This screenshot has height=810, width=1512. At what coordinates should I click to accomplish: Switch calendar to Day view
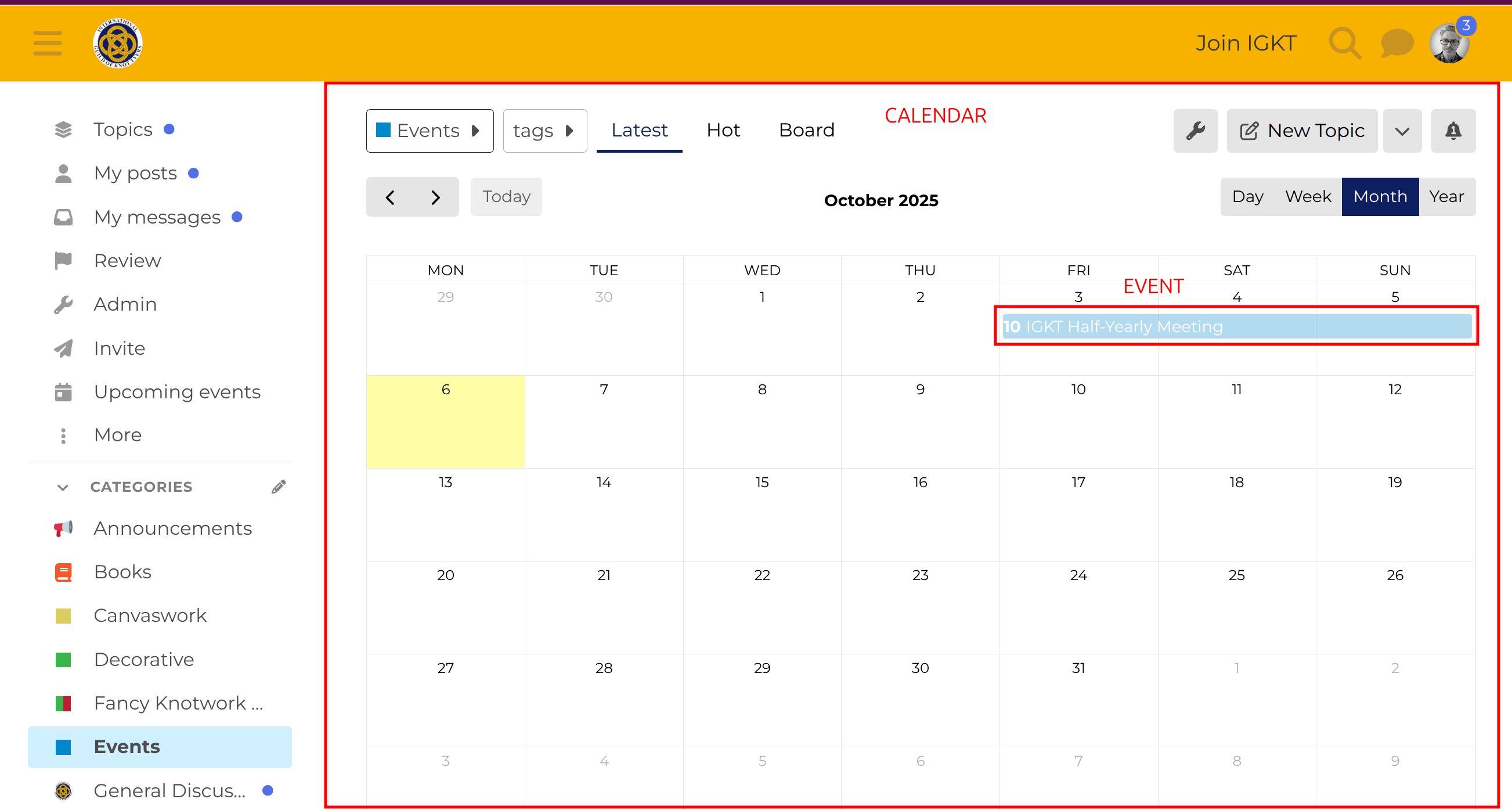click(x=1247, y=196)
